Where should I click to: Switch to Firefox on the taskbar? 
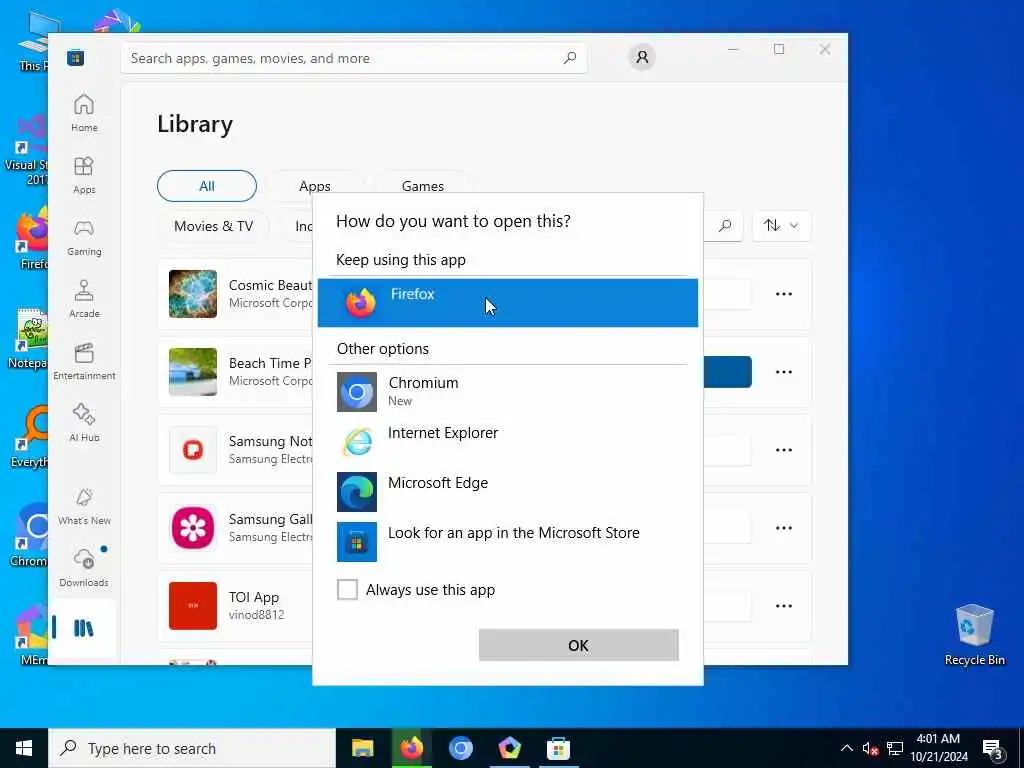point(411,748)
